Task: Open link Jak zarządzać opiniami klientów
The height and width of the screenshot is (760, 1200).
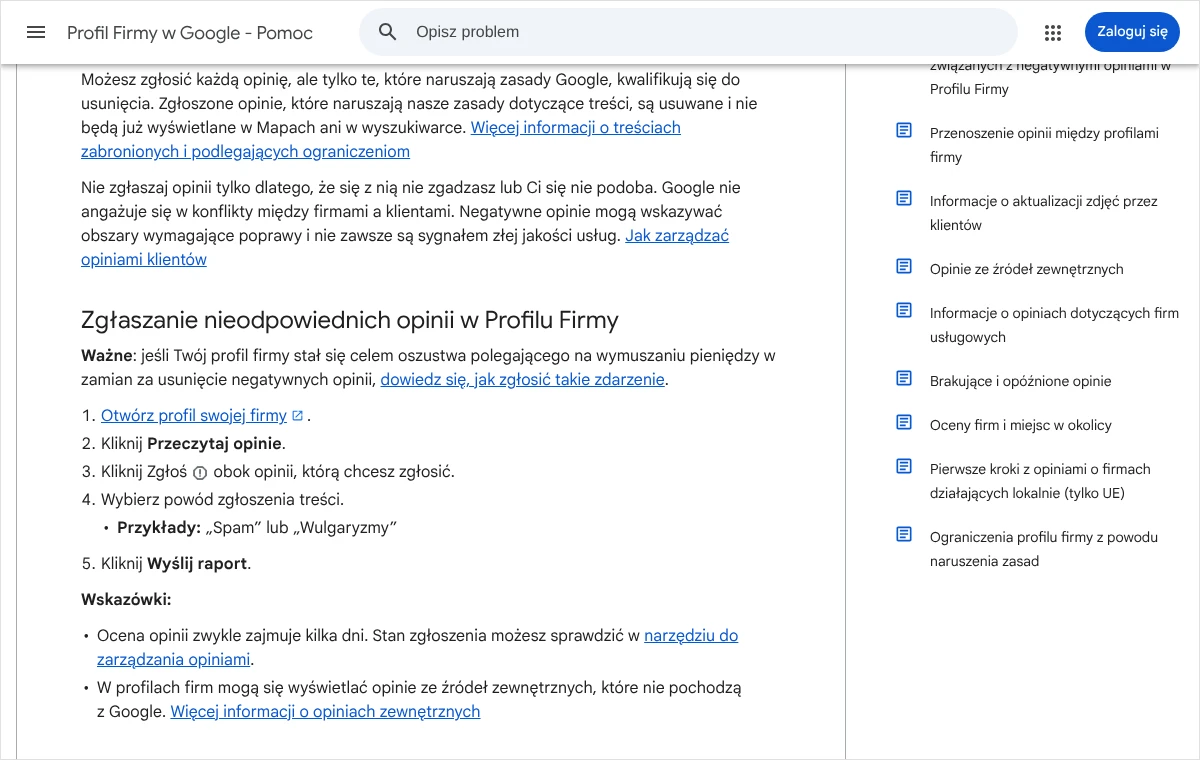Action: coord(405,248)
